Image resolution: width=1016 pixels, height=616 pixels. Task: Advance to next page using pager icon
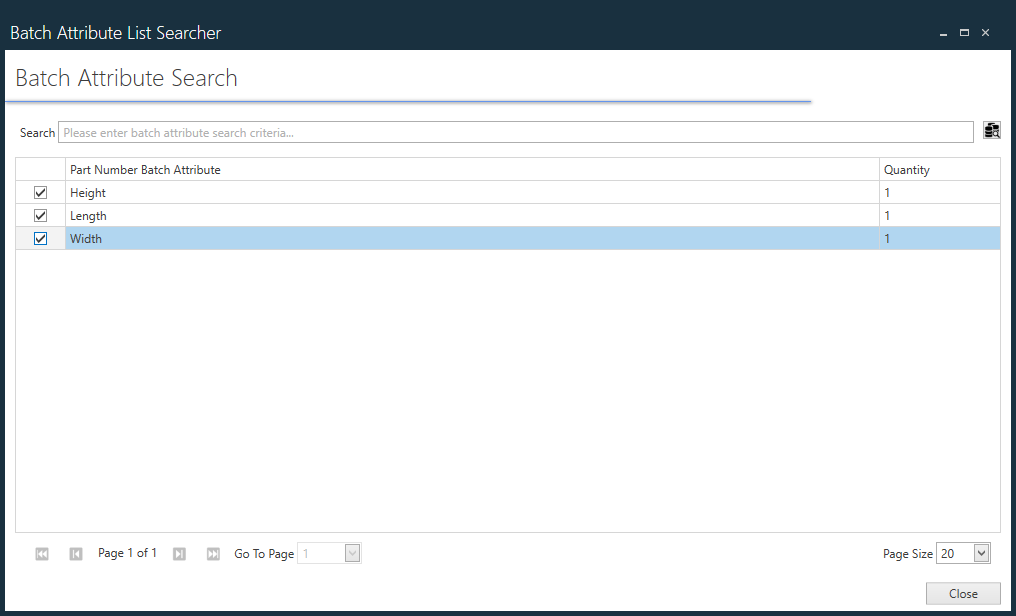click(x=179, y=553)
